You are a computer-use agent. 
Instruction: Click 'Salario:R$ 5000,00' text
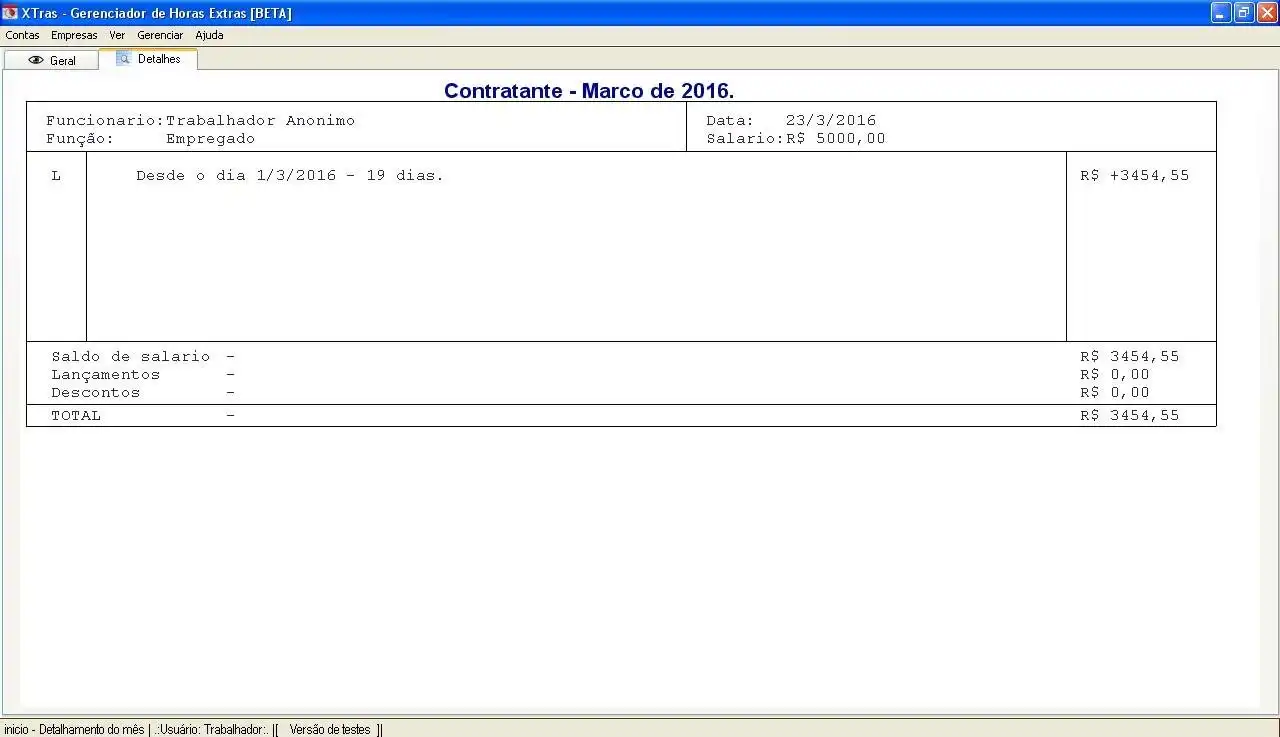click(796, 139)
